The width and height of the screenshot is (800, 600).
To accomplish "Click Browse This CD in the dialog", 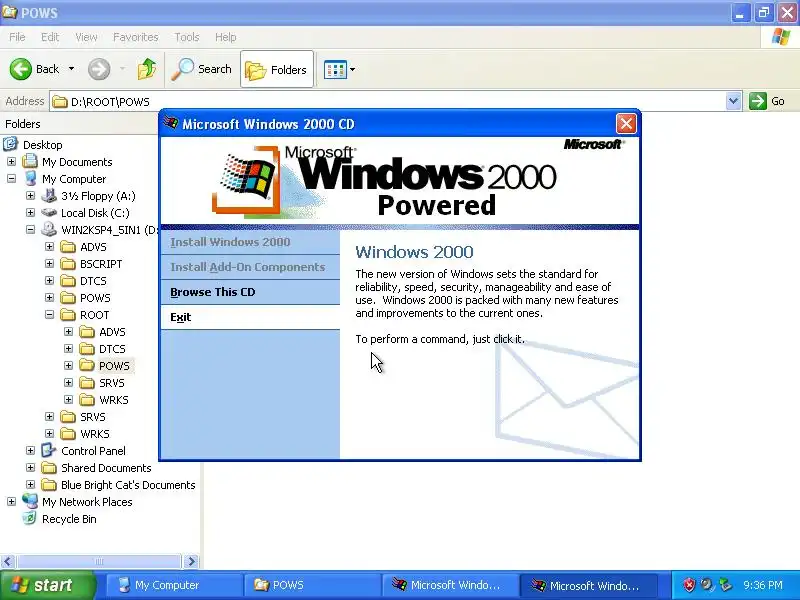I will pos(250,292).
